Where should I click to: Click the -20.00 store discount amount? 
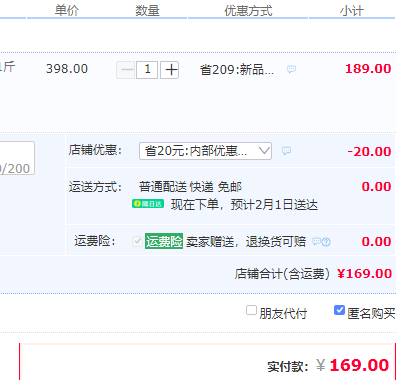(x=369, y=152)
